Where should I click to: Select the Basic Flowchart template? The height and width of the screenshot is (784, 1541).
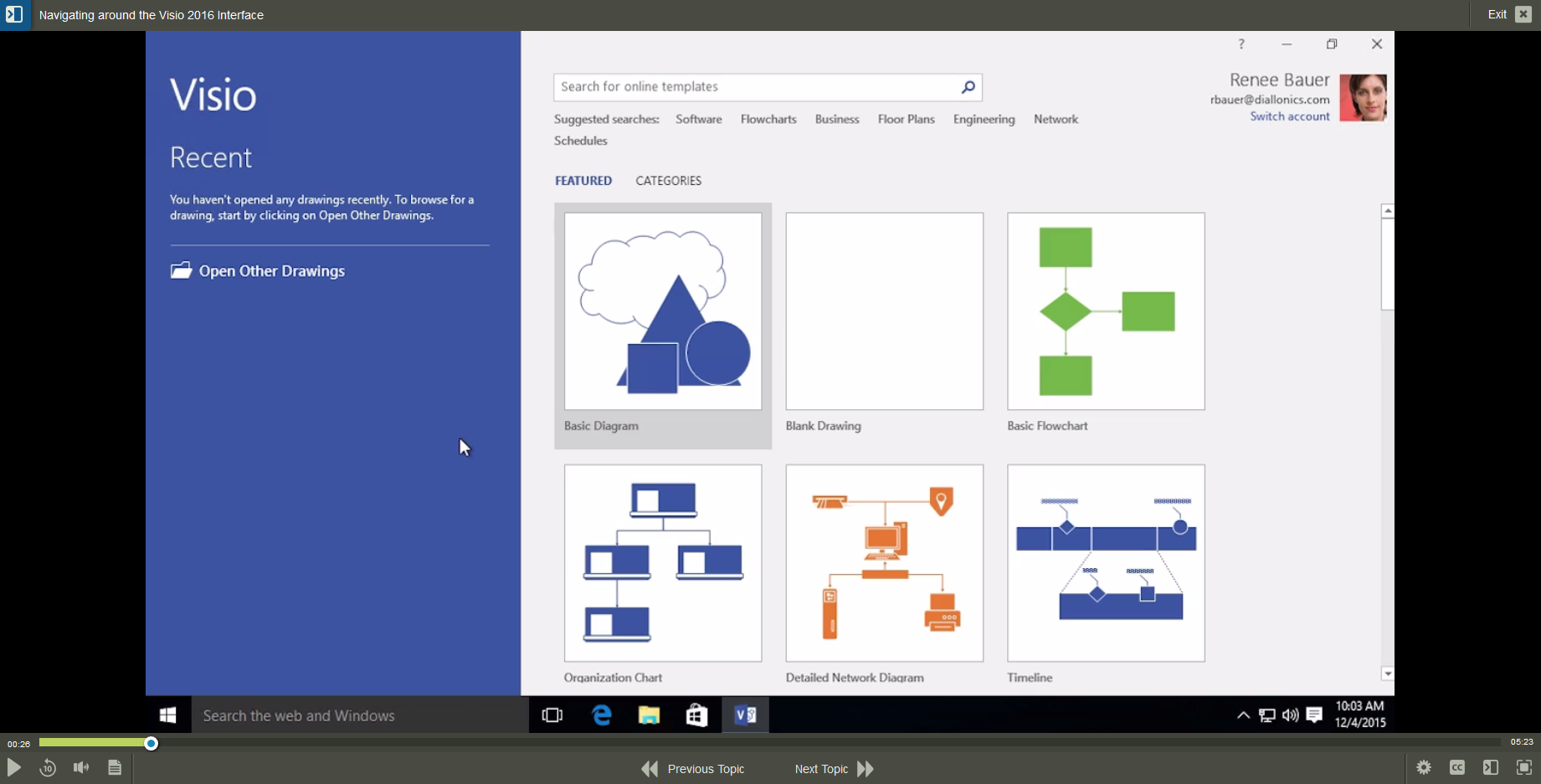click(1105, 311)
